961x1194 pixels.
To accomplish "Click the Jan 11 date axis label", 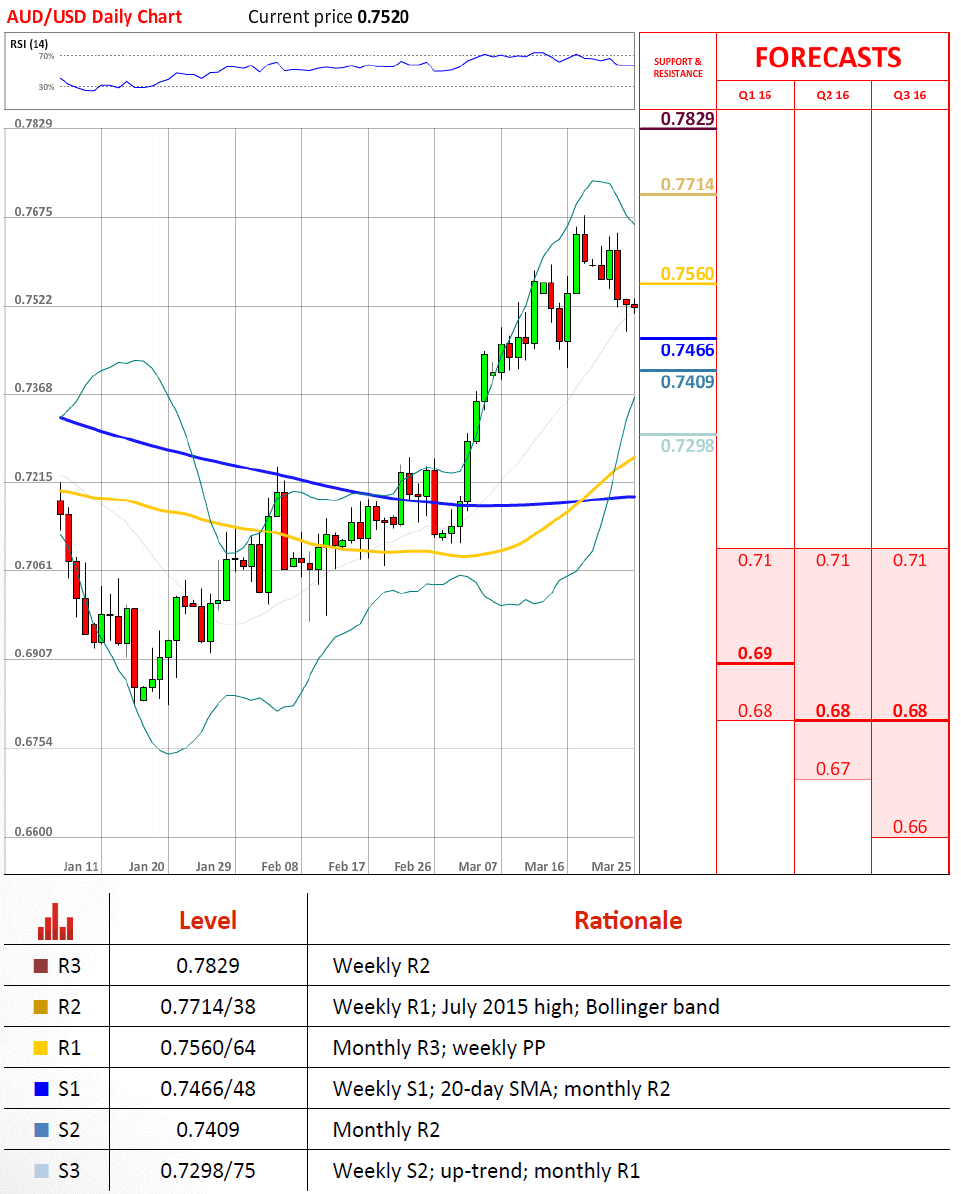I will pyautogui.click(x=81, y=867).
